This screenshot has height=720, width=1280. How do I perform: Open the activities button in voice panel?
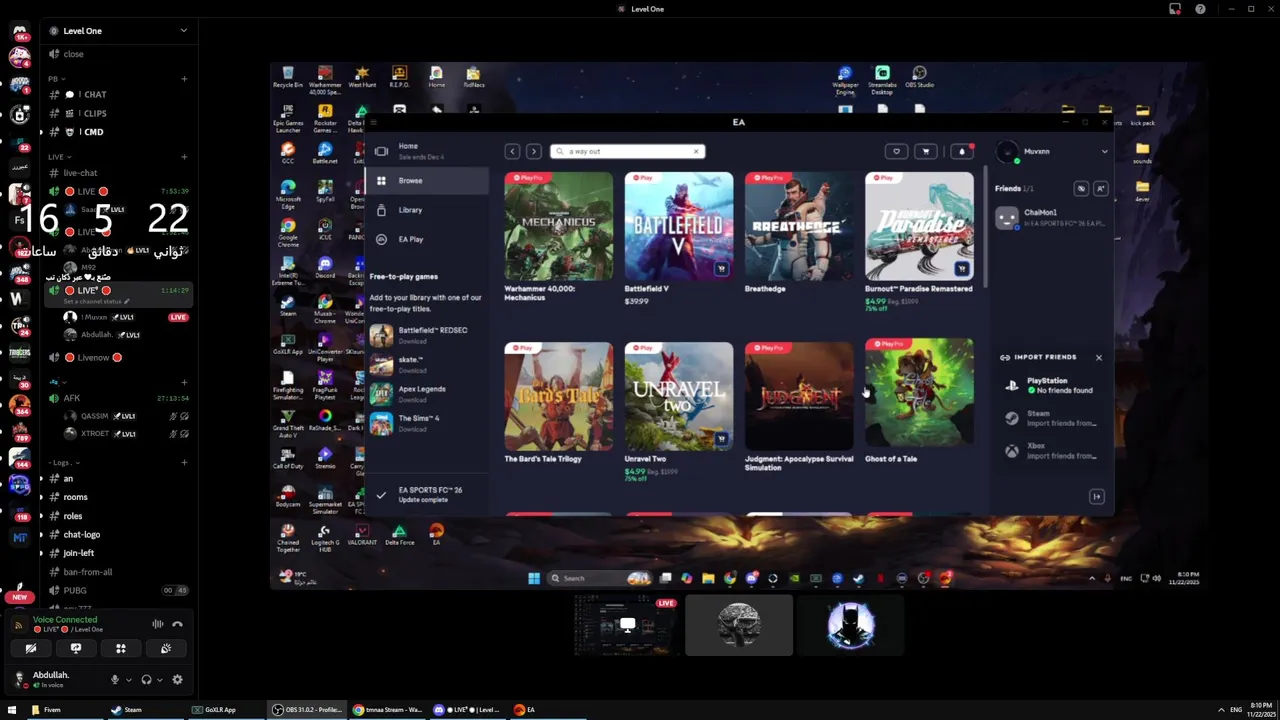121,648
